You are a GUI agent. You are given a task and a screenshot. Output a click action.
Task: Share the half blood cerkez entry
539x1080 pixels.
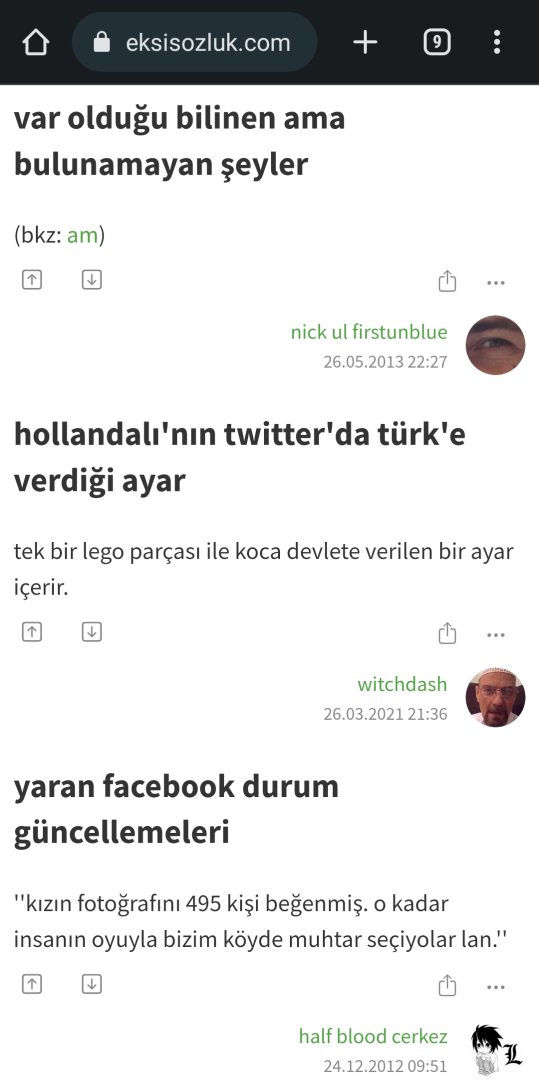447,986
